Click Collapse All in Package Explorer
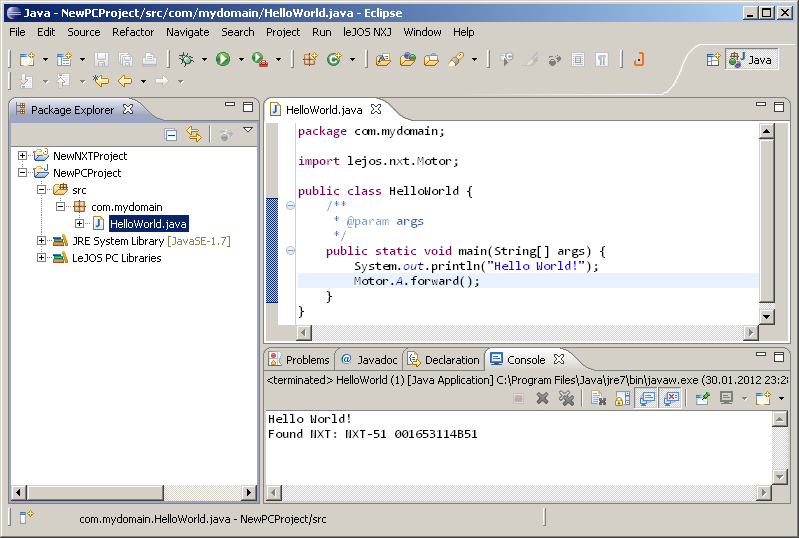 (x=171, y=134)
